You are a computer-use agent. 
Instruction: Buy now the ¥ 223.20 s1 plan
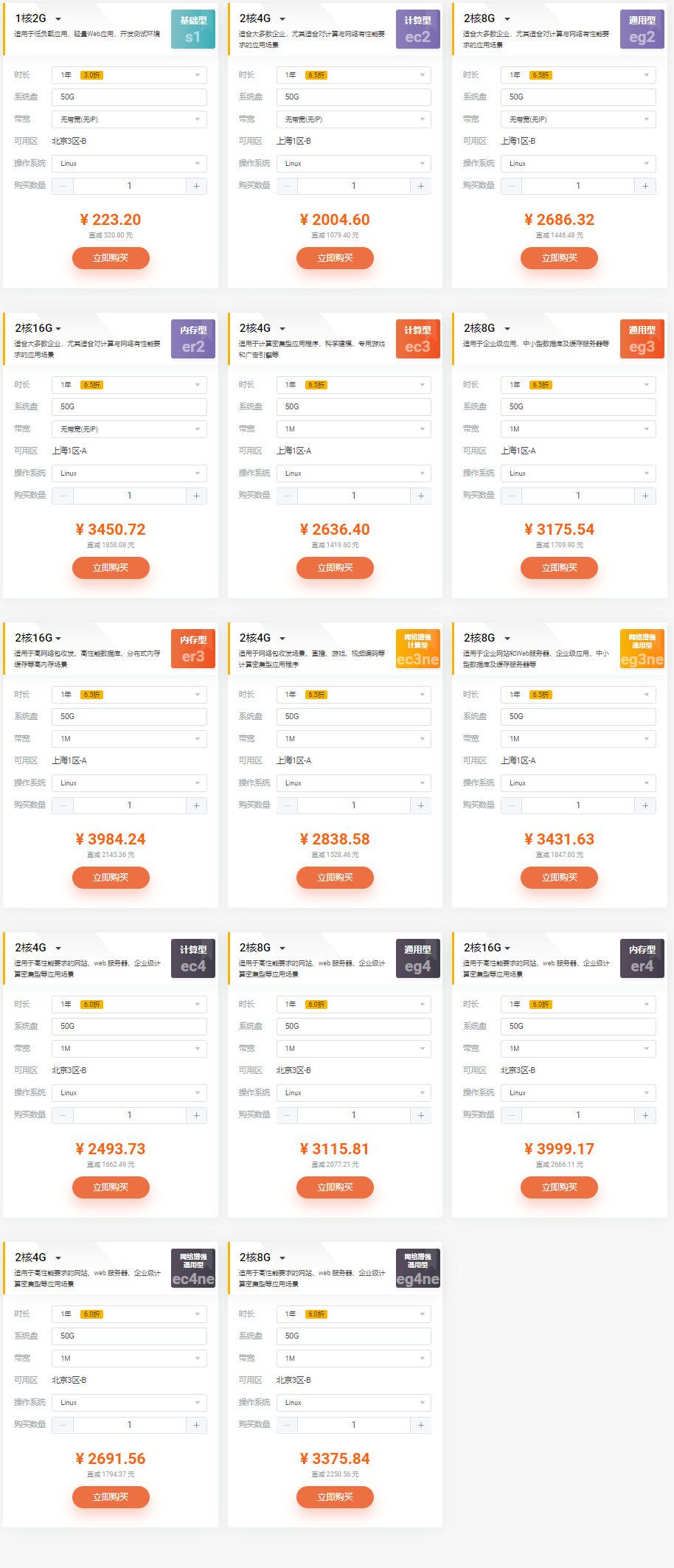111,258
